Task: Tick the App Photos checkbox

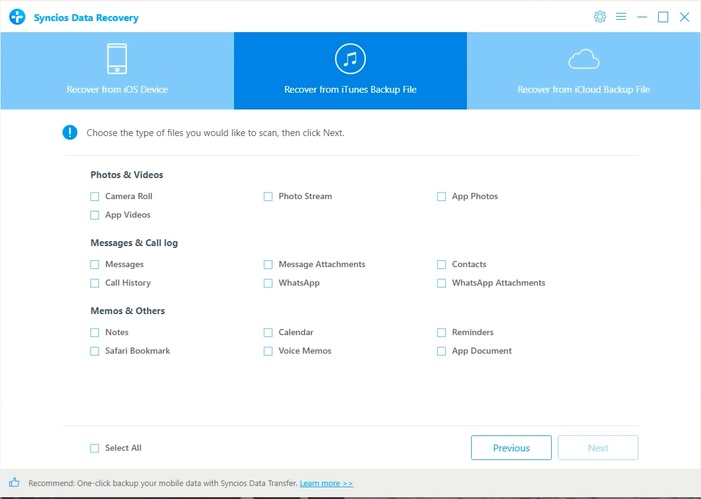Action: coord(441,196)
